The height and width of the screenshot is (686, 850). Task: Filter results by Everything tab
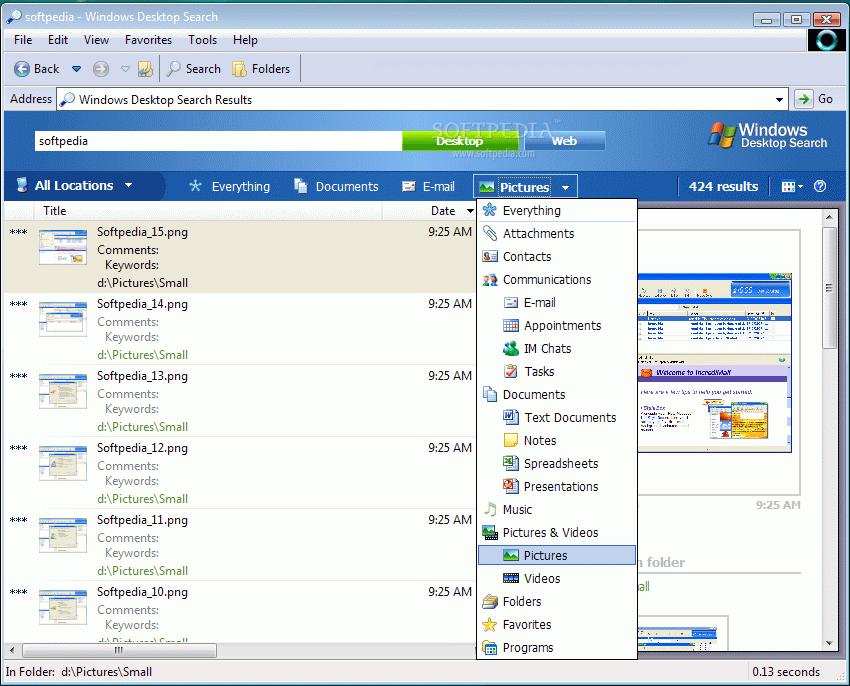(229, 187)
